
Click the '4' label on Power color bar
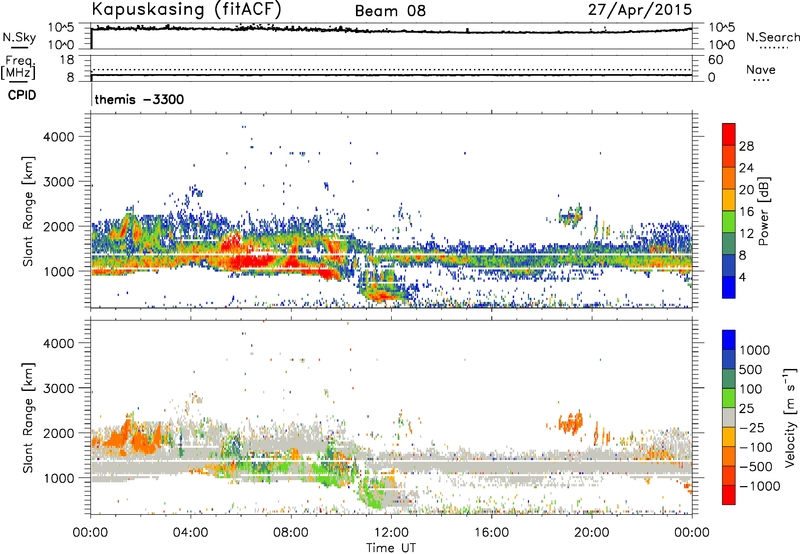click(743, 278)
